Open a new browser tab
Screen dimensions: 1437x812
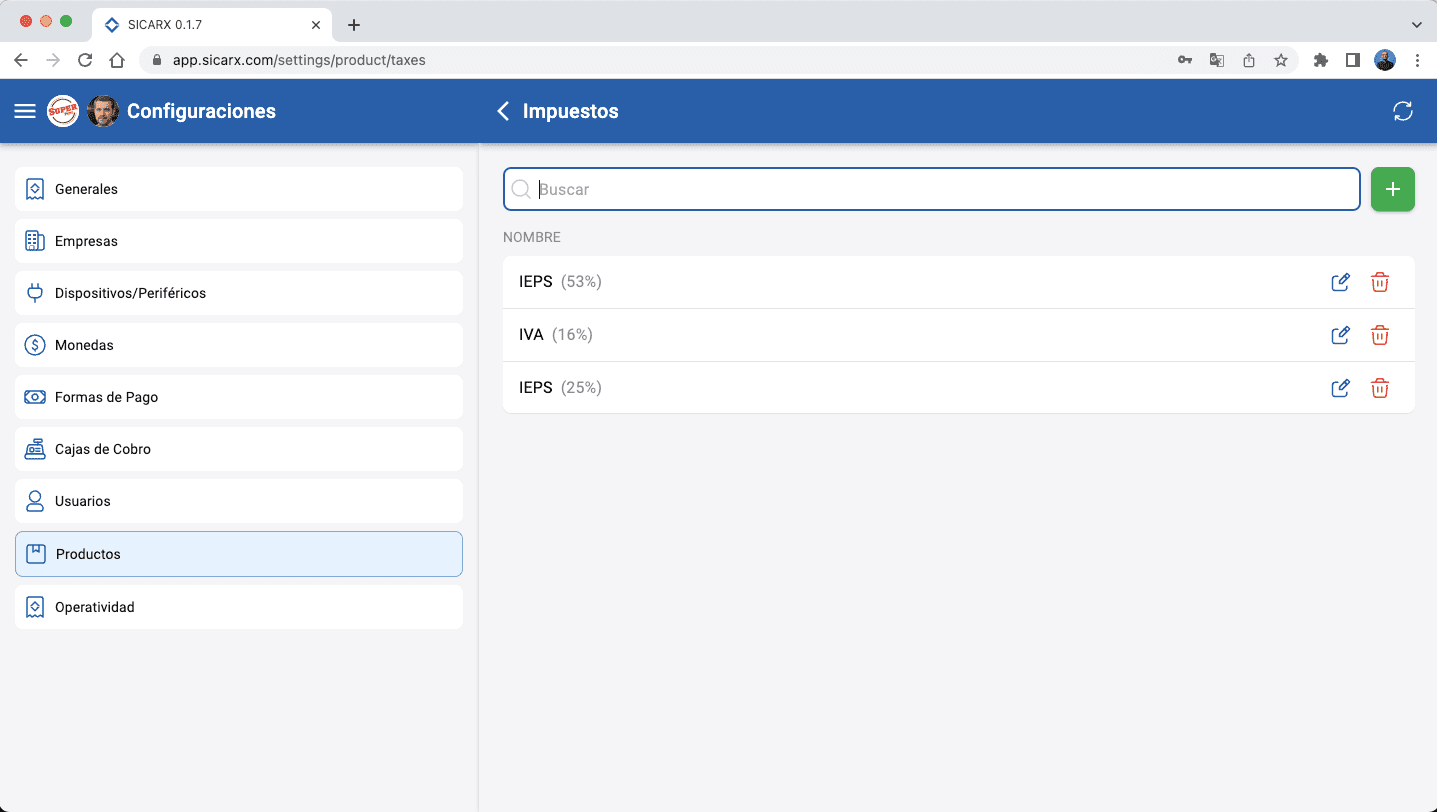(353, 25)
